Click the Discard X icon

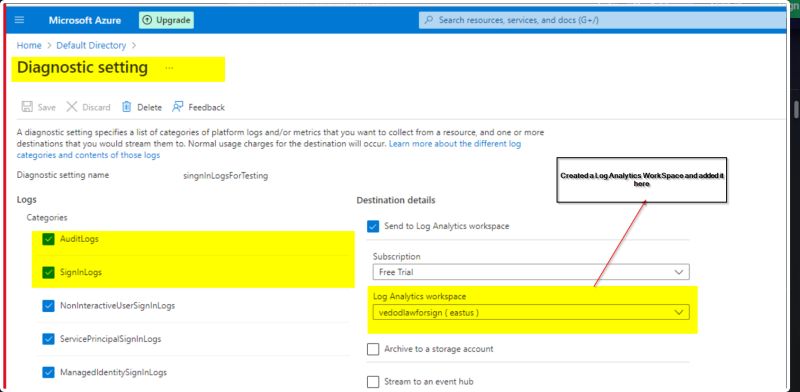pos(72,107)
